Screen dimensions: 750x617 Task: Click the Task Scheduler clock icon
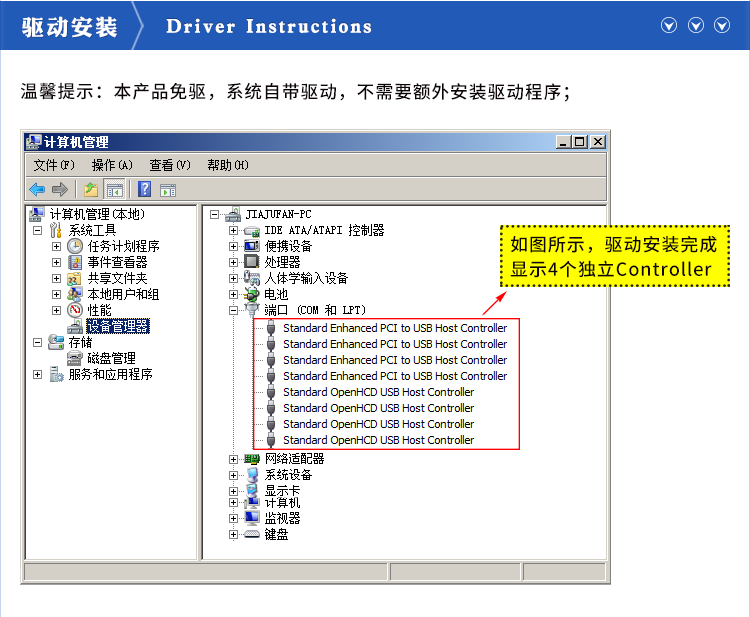(75, 246)
